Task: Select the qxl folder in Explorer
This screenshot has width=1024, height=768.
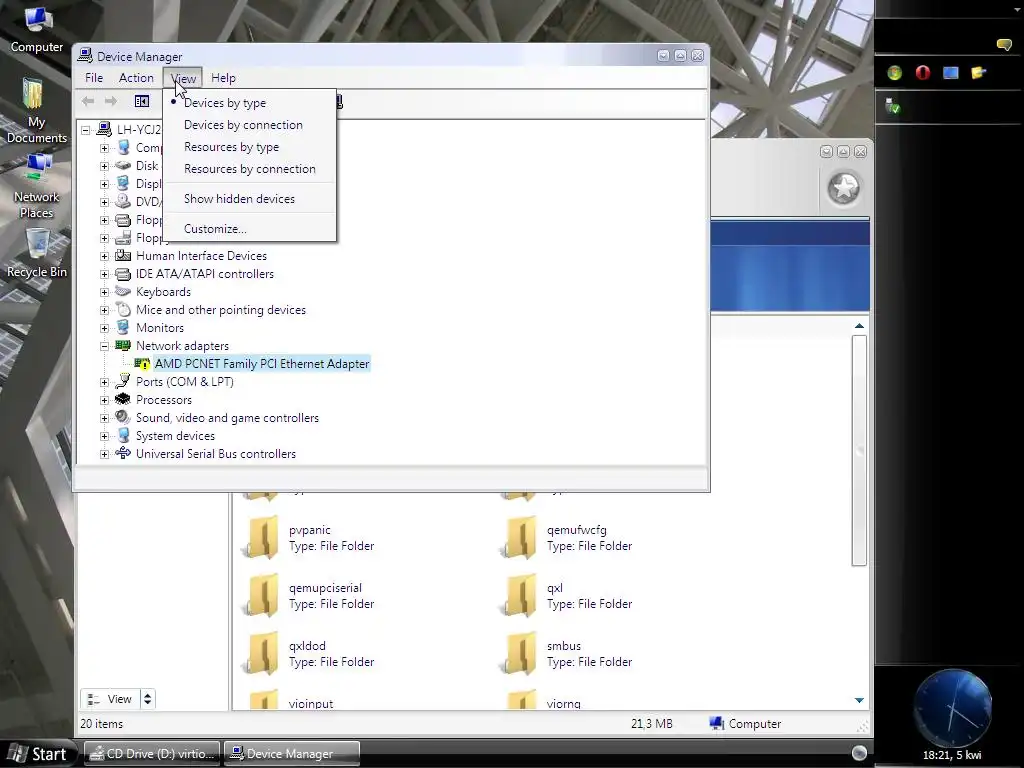Action: pyautogui.click(x=567, y=596)
